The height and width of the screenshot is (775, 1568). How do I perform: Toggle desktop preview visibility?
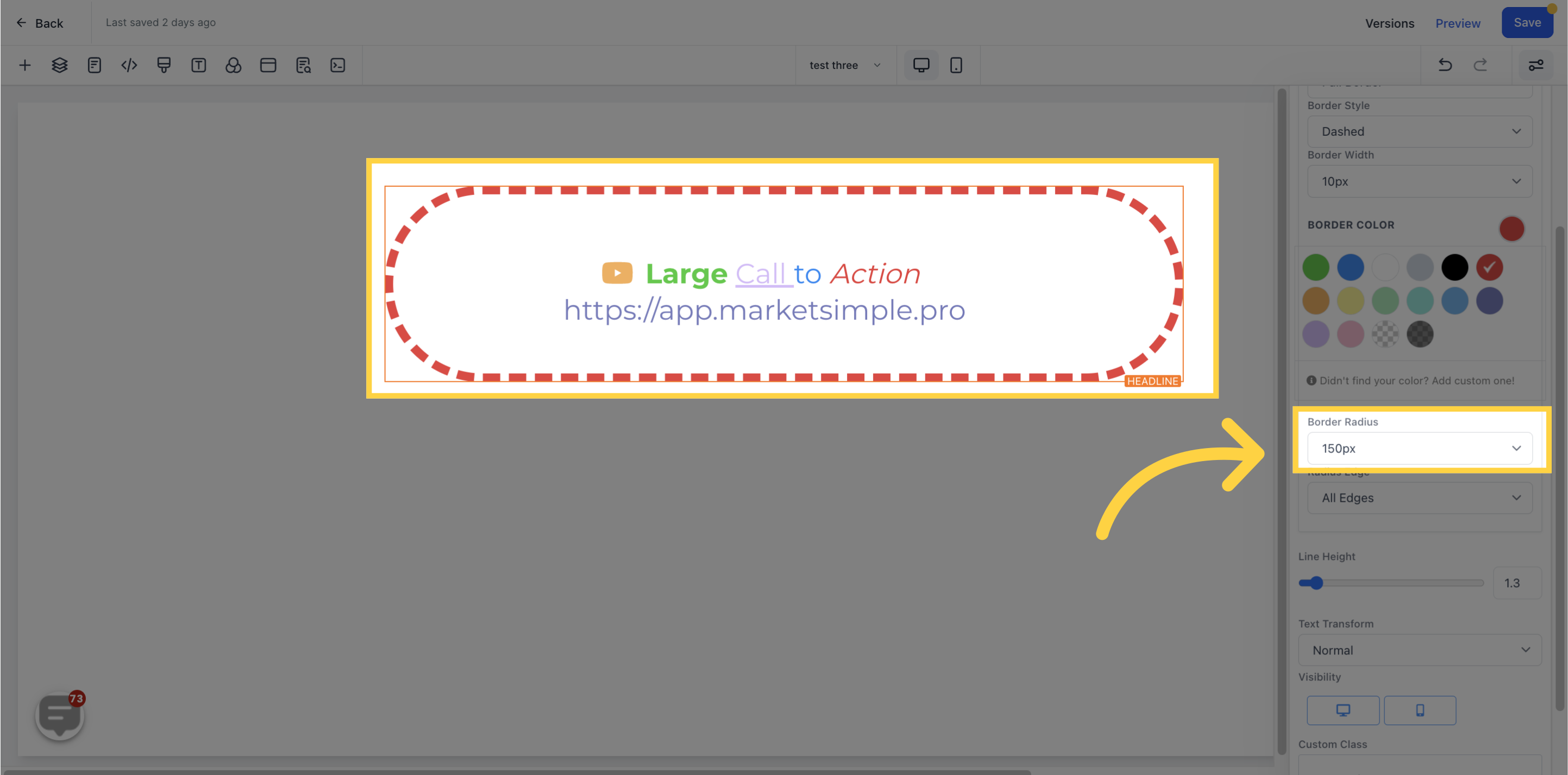coord(1343,710)
